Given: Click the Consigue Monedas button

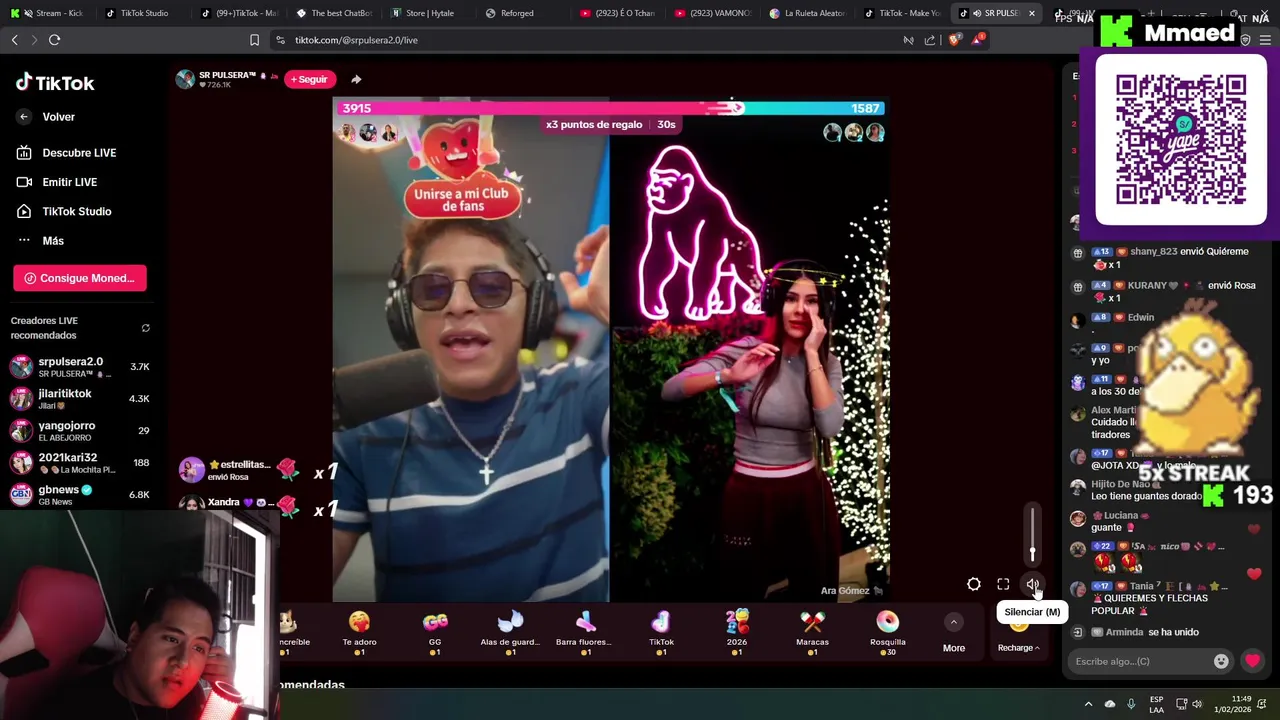Looking at the screenshot, I should [80, 278].
